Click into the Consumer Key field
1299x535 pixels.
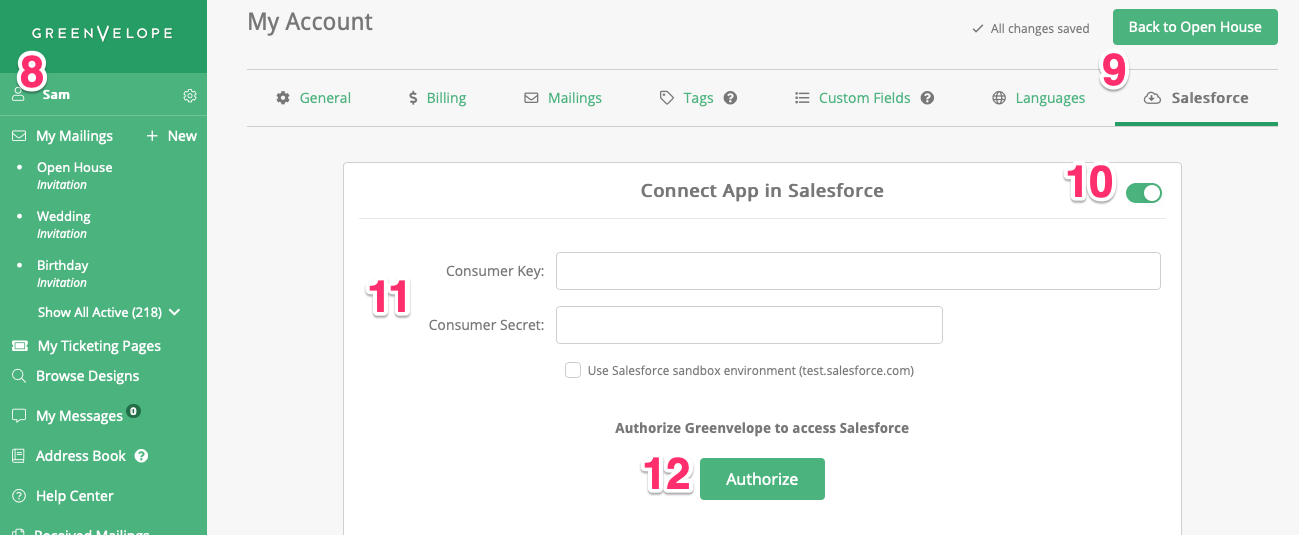coord(858,271)
